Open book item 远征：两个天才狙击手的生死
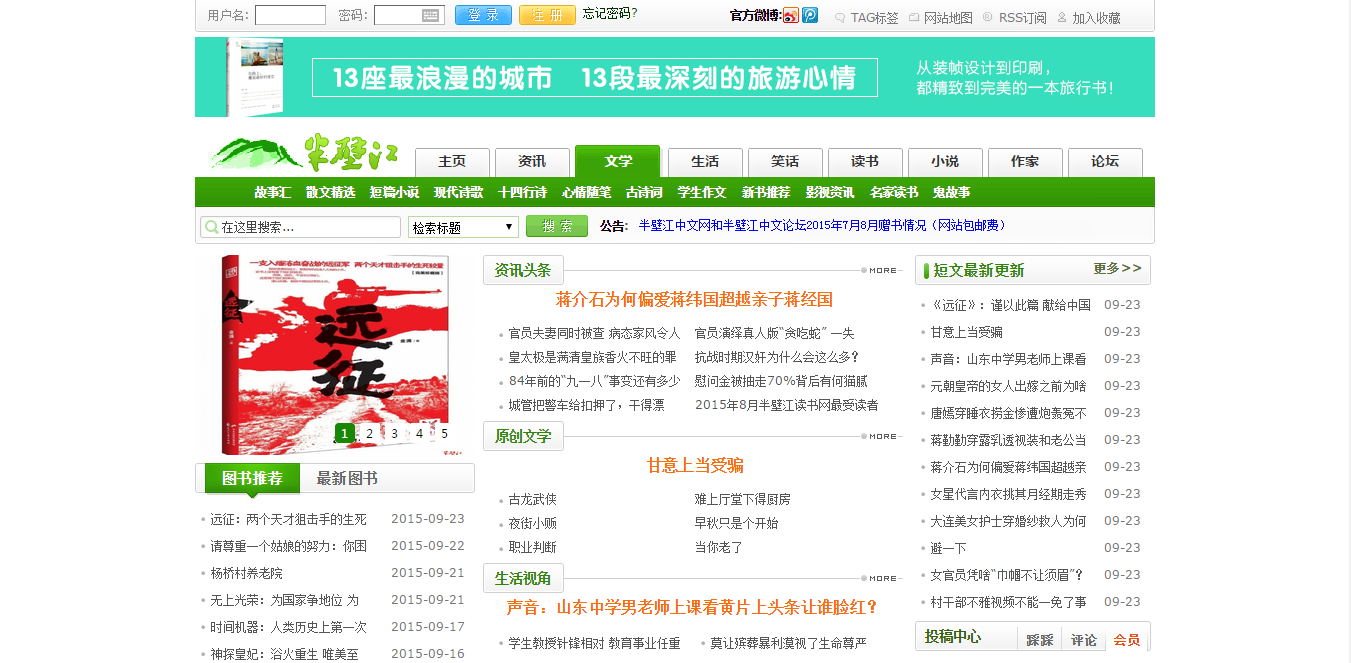This screenshot has height=663, width=1351. click(288, 519)
